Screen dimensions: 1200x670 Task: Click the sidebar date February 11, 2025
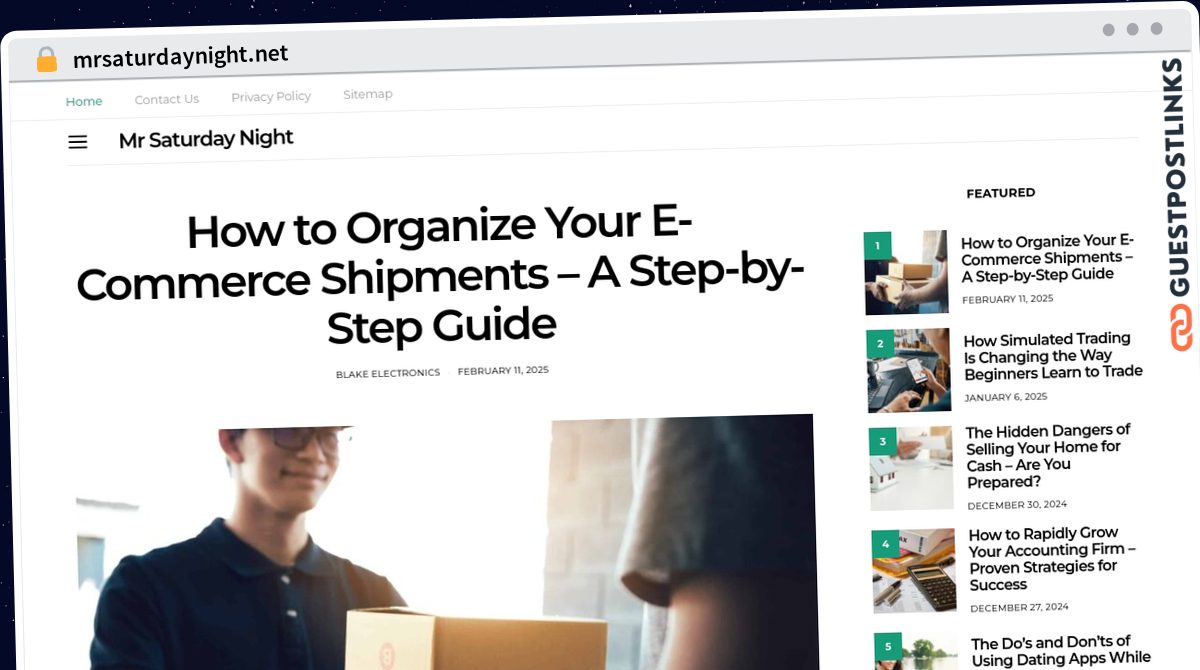point(1008,299)
